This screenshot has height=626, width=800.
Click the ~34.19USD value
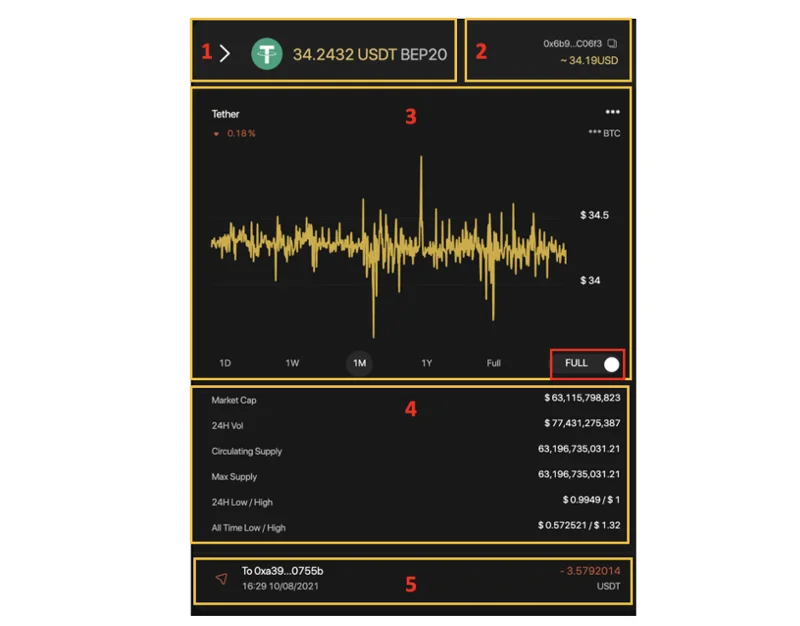[589, 61]
